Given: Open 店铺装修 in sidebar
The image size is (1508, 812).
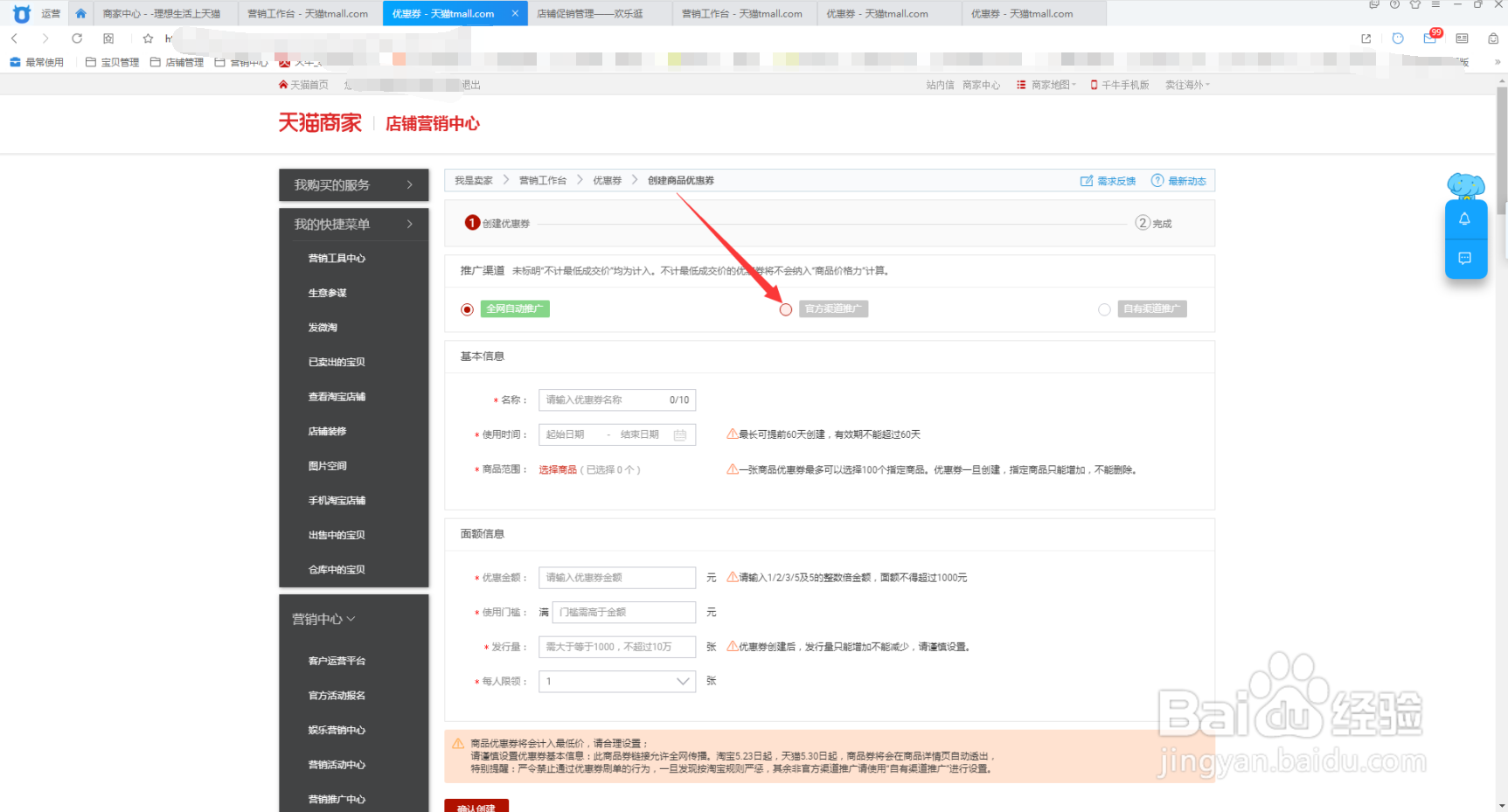Looking at the screenshot, I should pos(327,431).
